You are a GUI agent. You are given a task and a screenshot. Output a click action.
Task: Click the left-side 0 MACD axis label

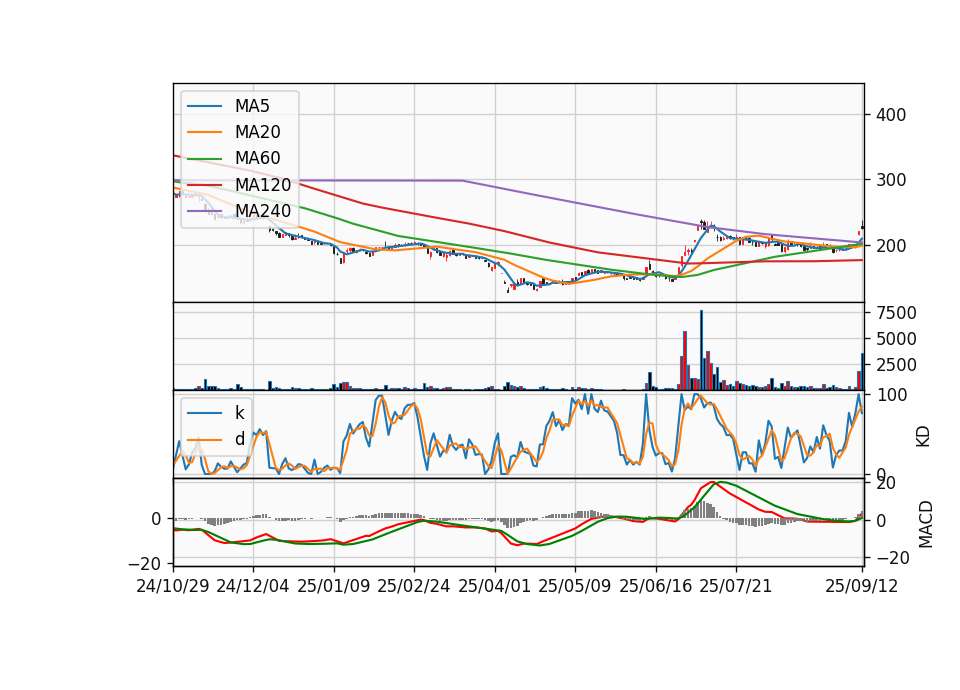156,519
